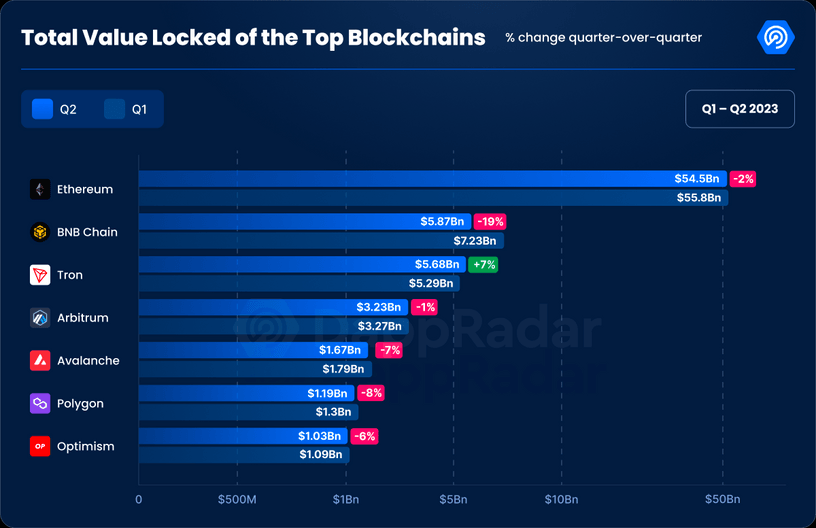
Task: Click the Optimism $1.09Bn Q1 bar
Action: tap(244, 454)
